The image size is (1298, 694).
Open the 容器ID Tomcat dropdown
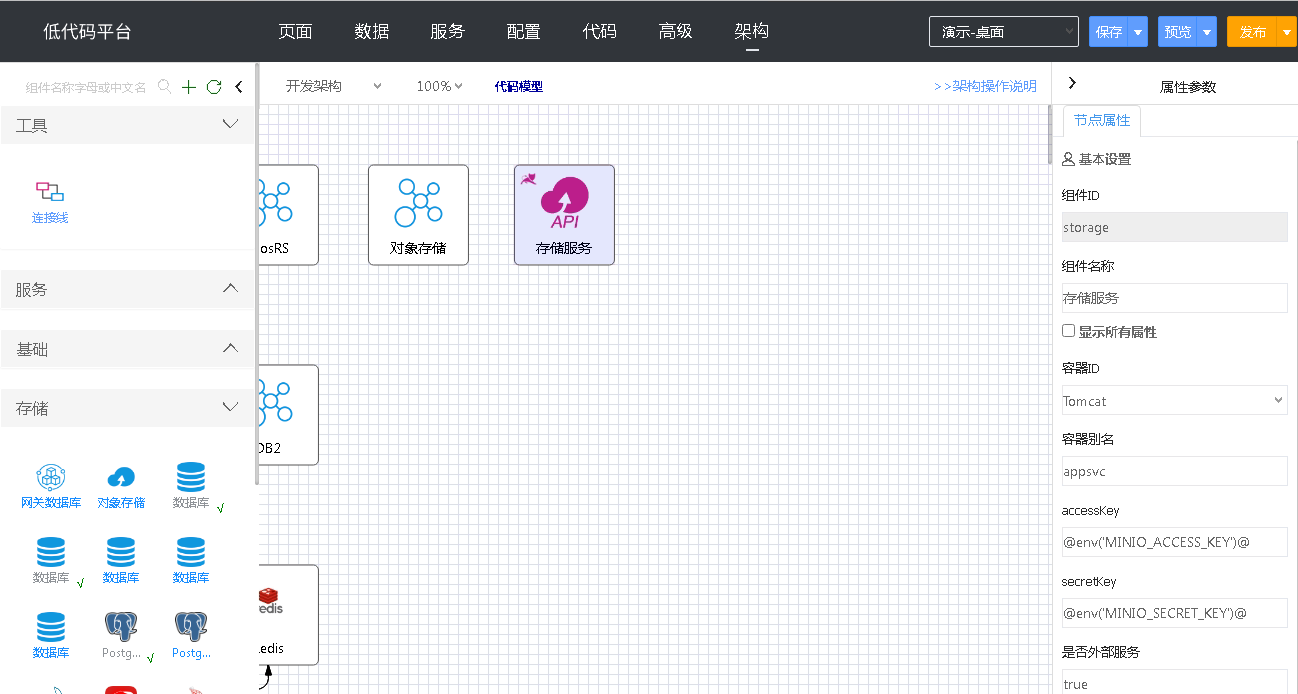point(1174,400)
